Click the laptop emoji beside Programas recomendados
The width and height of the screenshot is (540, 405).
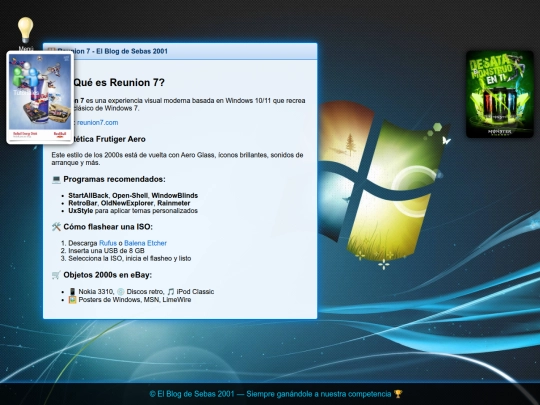click(x=56, y=179)
